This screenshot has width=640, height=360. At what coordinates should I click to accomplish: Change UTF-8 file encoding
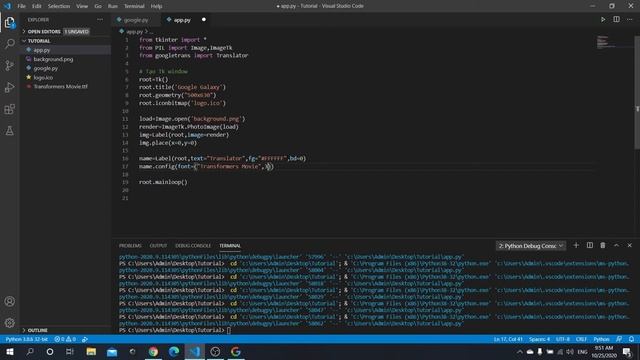(562, 339)
